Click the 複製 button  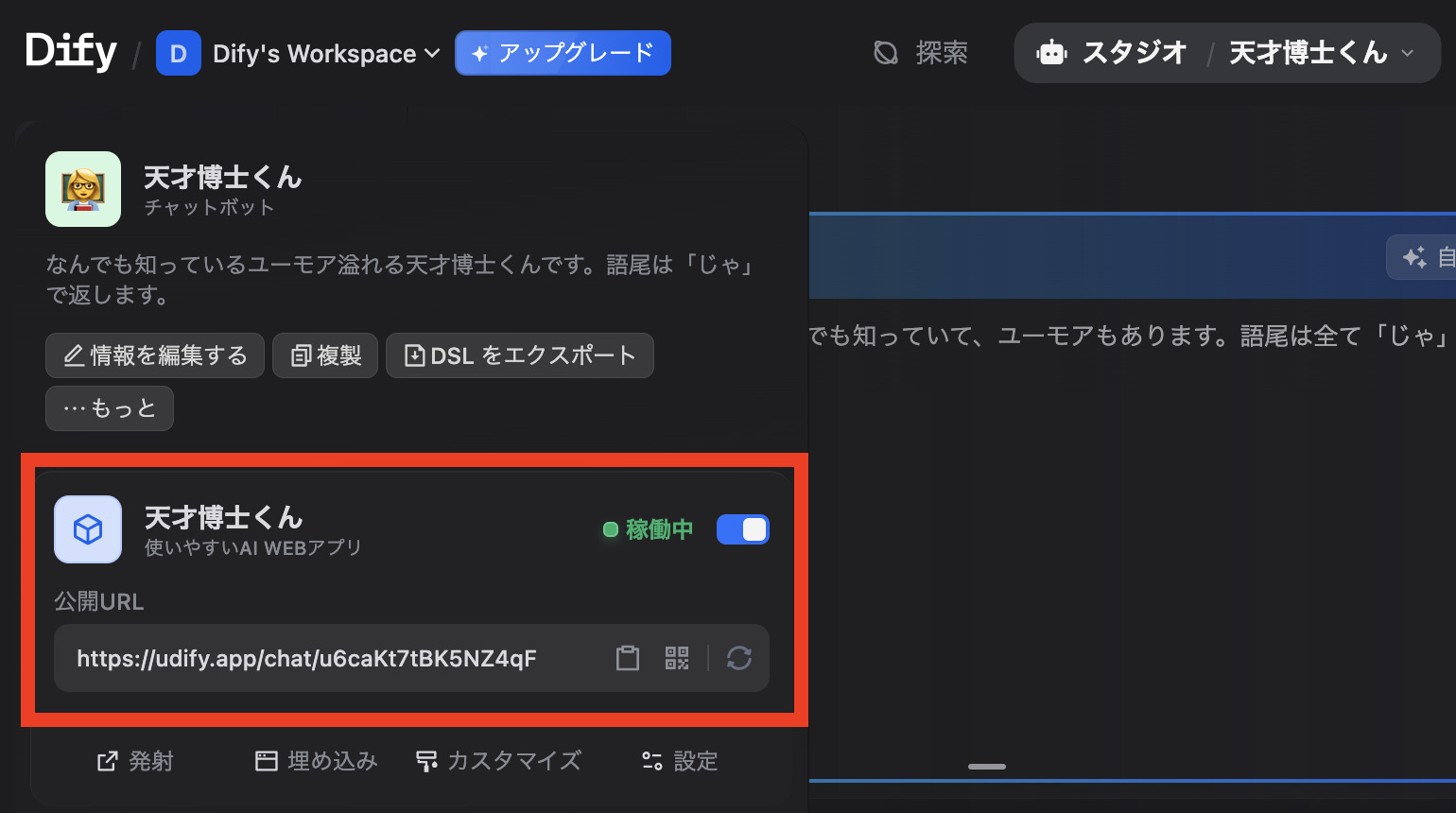tap(325, 355)
